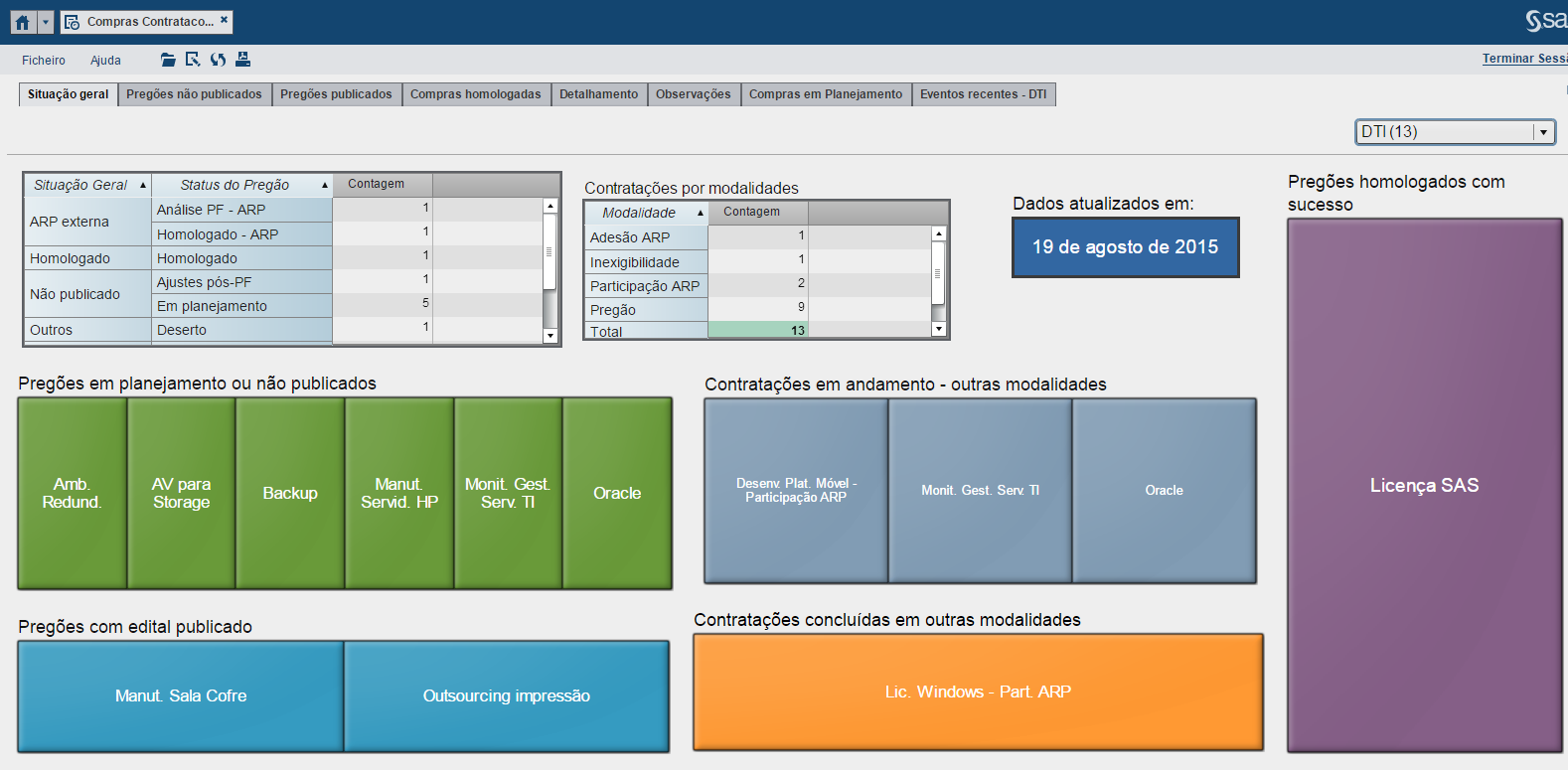Viewport: 1568px width, 770px height.
Task: Sort by Situação Geral column header
Action: [x=88, y=185]
